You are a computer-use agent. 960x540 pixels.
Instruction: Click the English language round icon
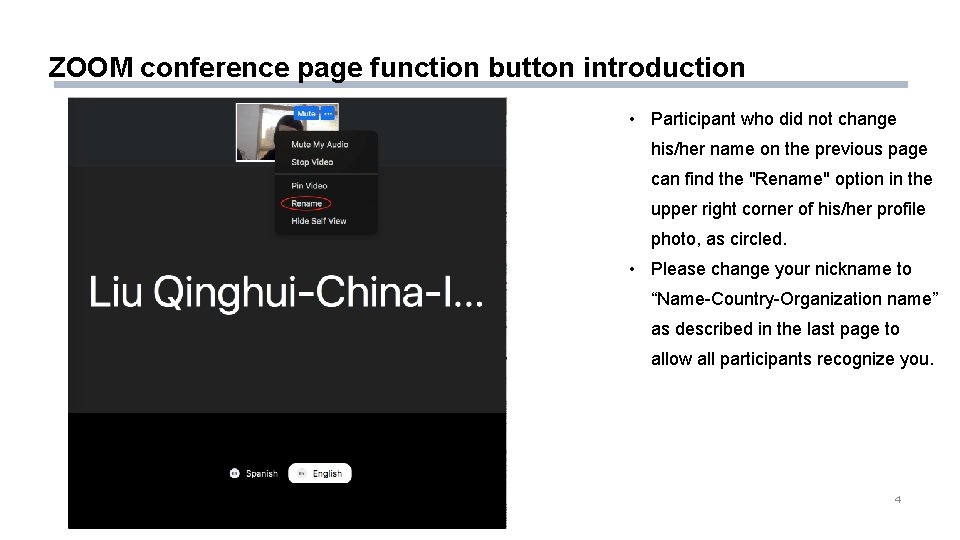tap(301, 473)
